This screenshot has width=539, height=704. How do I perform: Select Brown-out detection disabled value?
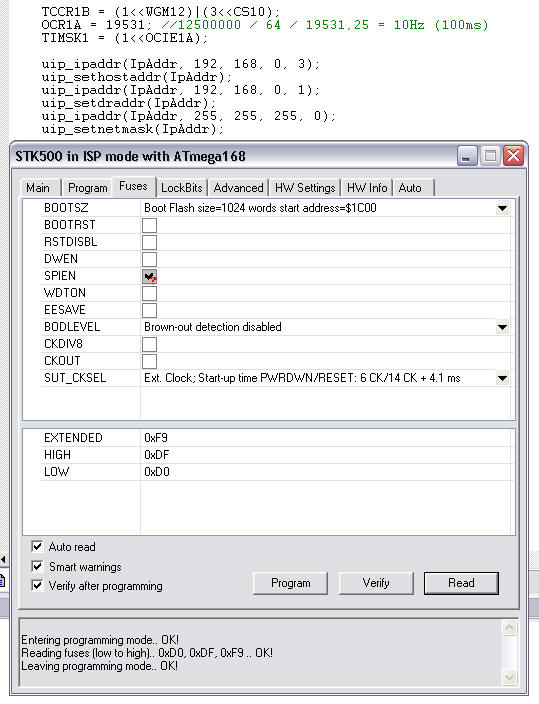tap(212, 327)
